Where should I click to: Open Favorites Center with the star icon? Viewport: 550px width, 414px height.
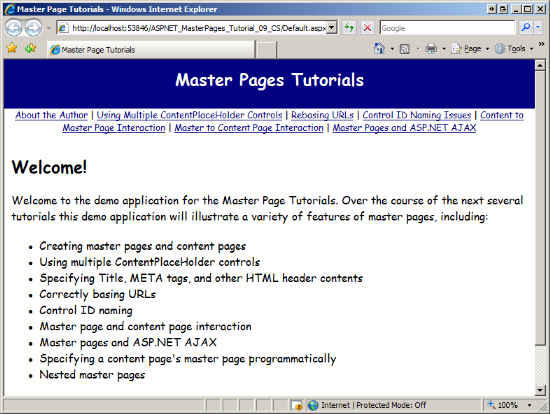[12, 48]
